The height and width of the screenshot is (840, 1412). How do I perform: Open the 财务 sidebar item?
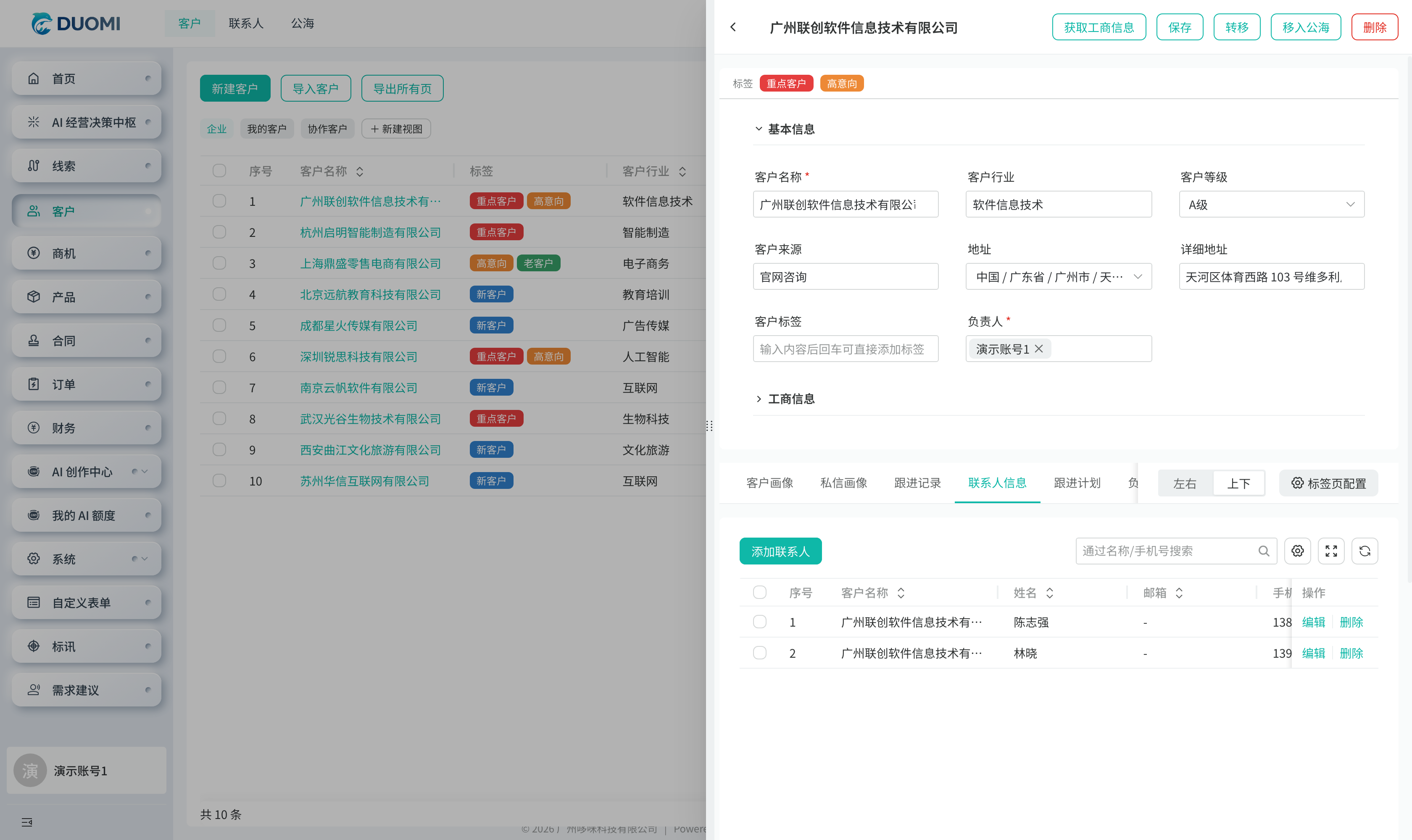coord(87,428)
